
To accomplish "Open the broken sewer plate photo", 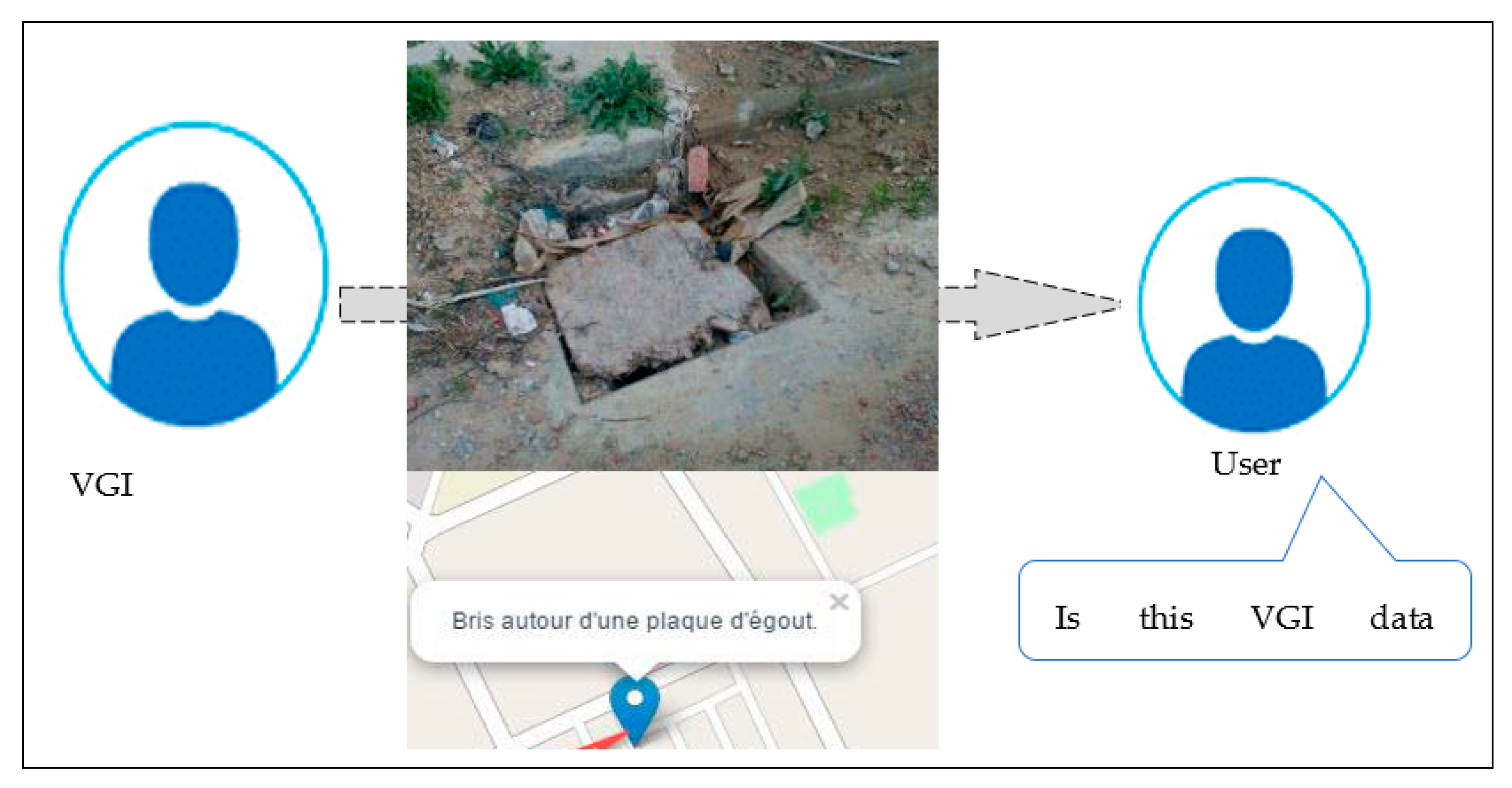I will (672, 255).
